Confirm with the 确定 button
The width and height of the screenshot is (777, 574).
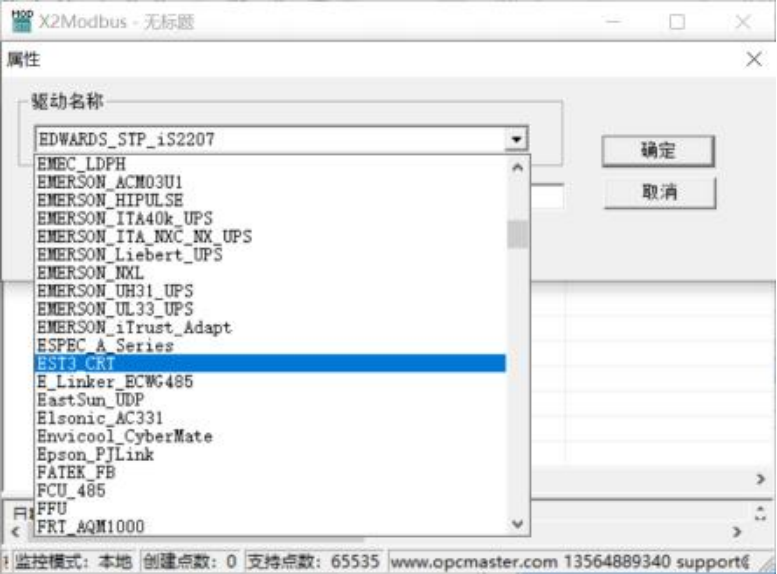(658, 151)
